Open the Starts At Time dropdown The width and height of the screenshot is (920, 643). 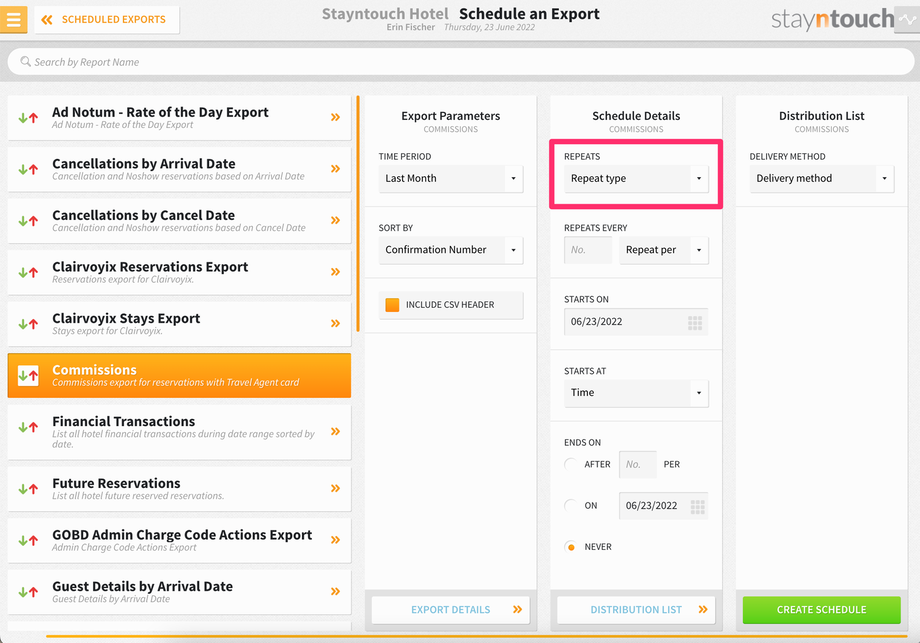click(636, 393)
